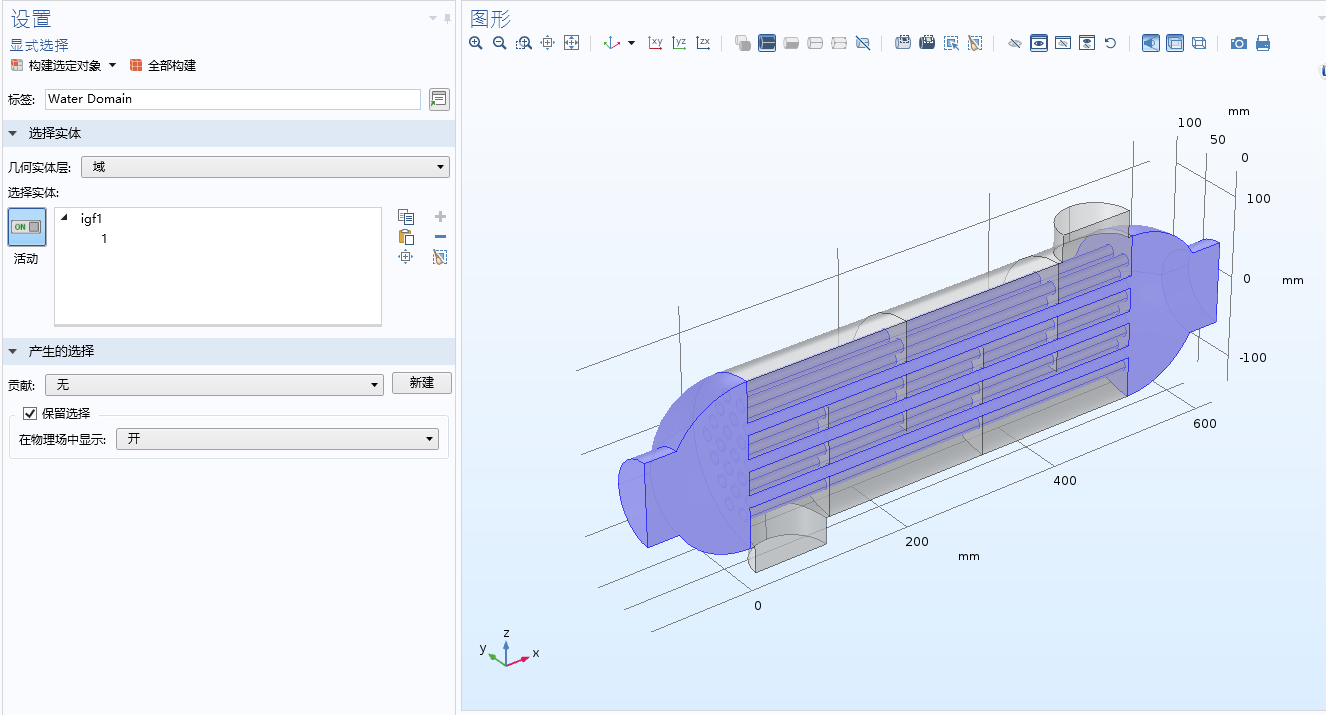Click select all with arrow icon
The height and width of the screenshot is (715, 1326).
pos(951,43)
